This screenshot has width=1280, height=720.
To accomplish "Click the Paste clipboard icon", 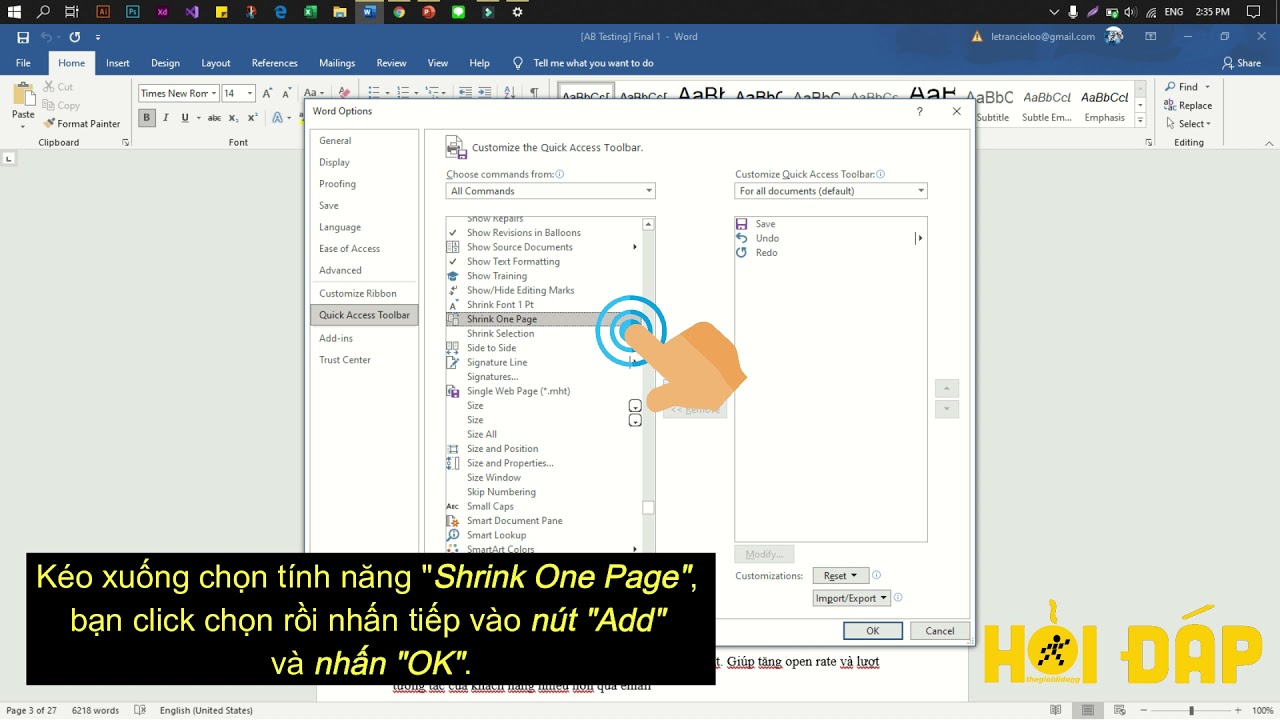I will 23,96.
